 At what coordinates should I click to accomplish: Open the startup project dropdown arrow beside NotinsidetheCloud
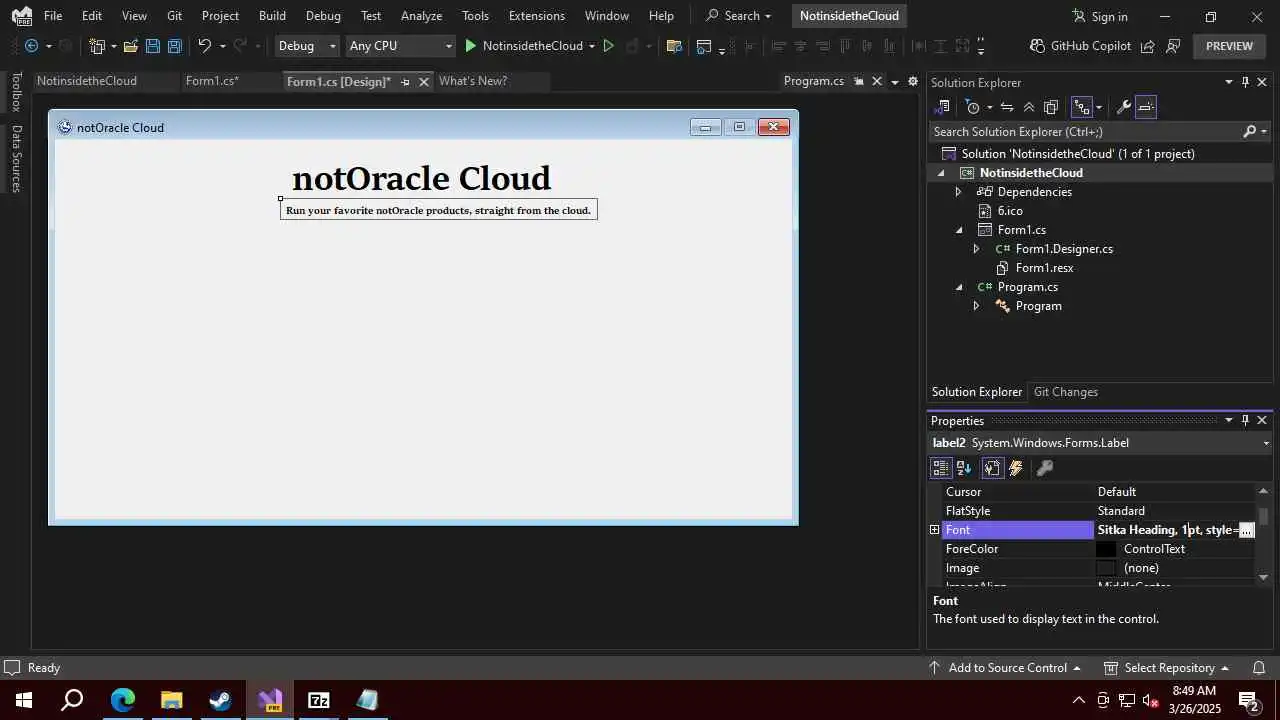[x=592, y=46]
